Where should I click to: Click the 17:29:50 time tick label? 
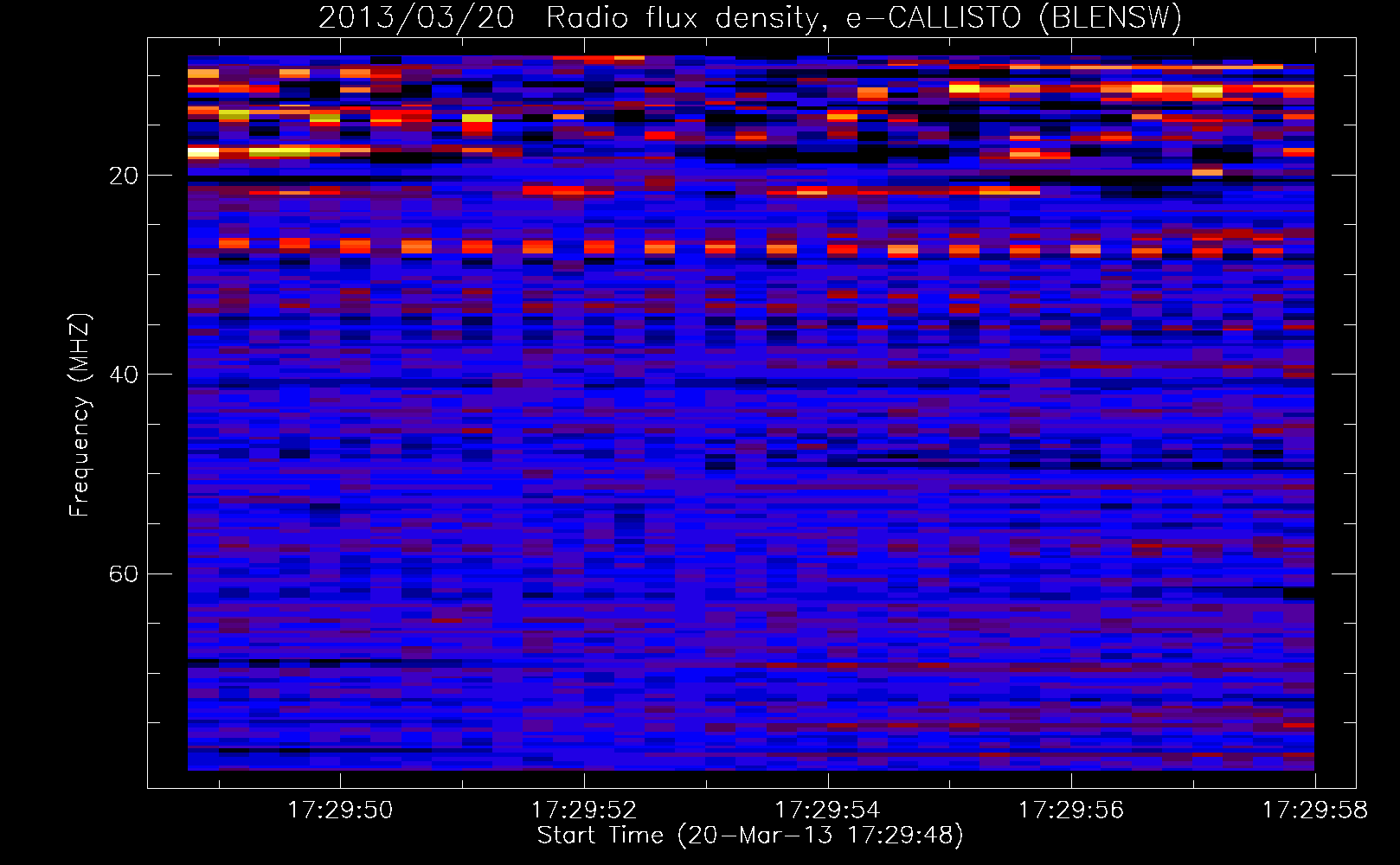point(340,811)
